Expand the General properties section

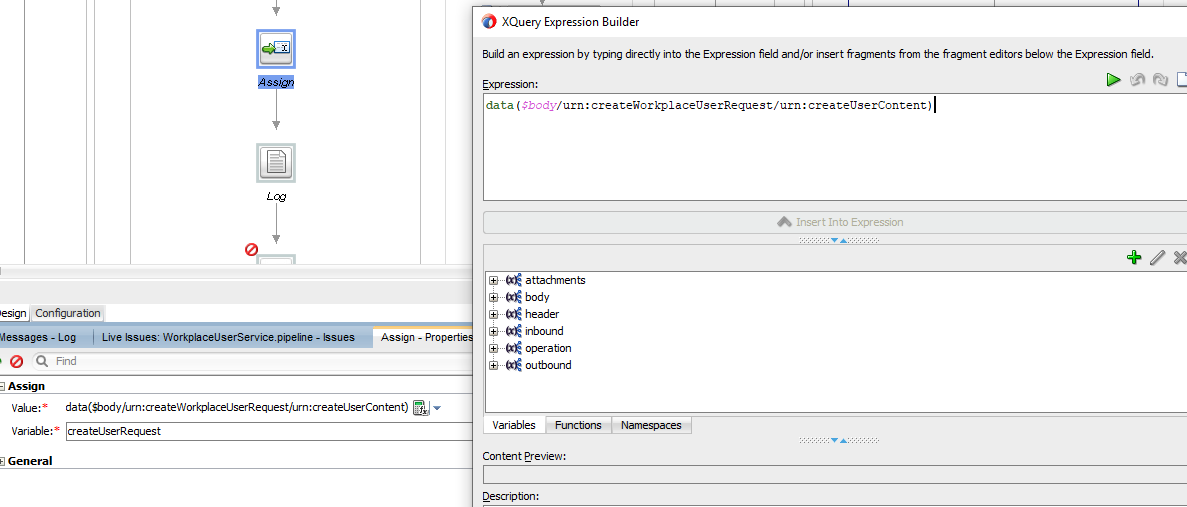2,461
